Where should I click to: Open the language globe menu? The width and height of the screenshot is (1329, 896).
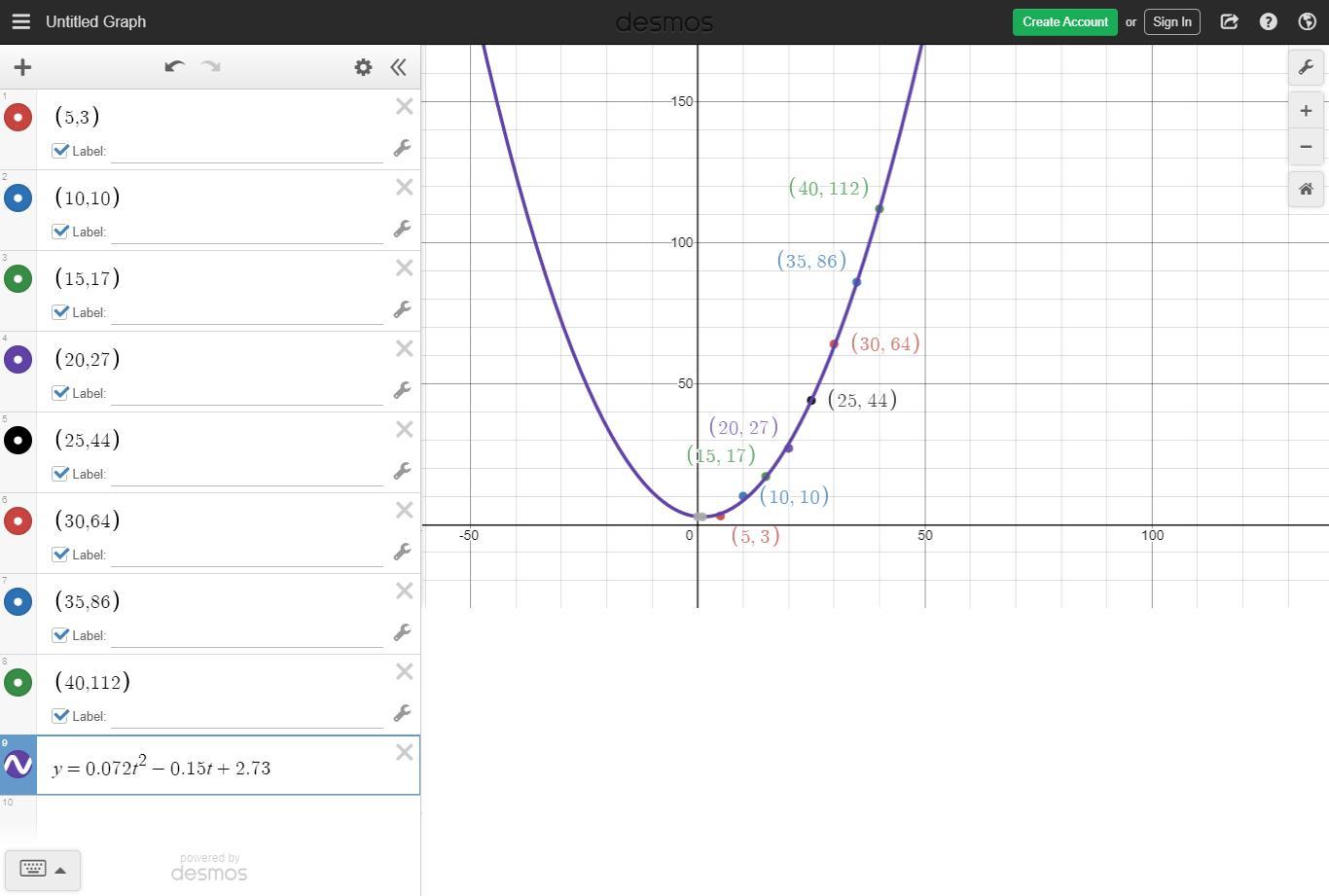tap(1308, 21)
